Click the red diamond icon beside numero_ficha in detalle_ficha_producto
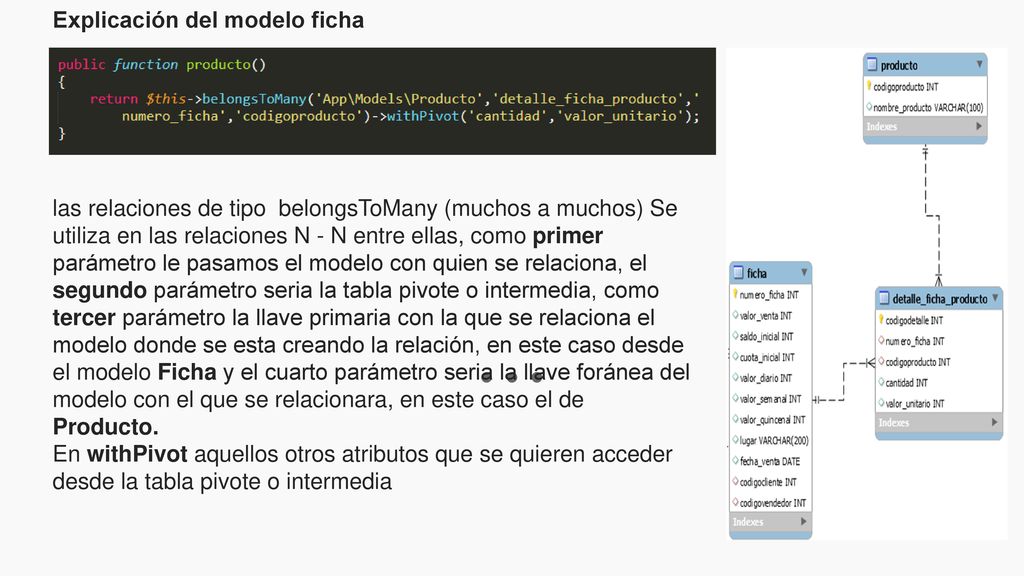The height and width of the screenshot is (576, 1024). [881, 340]
